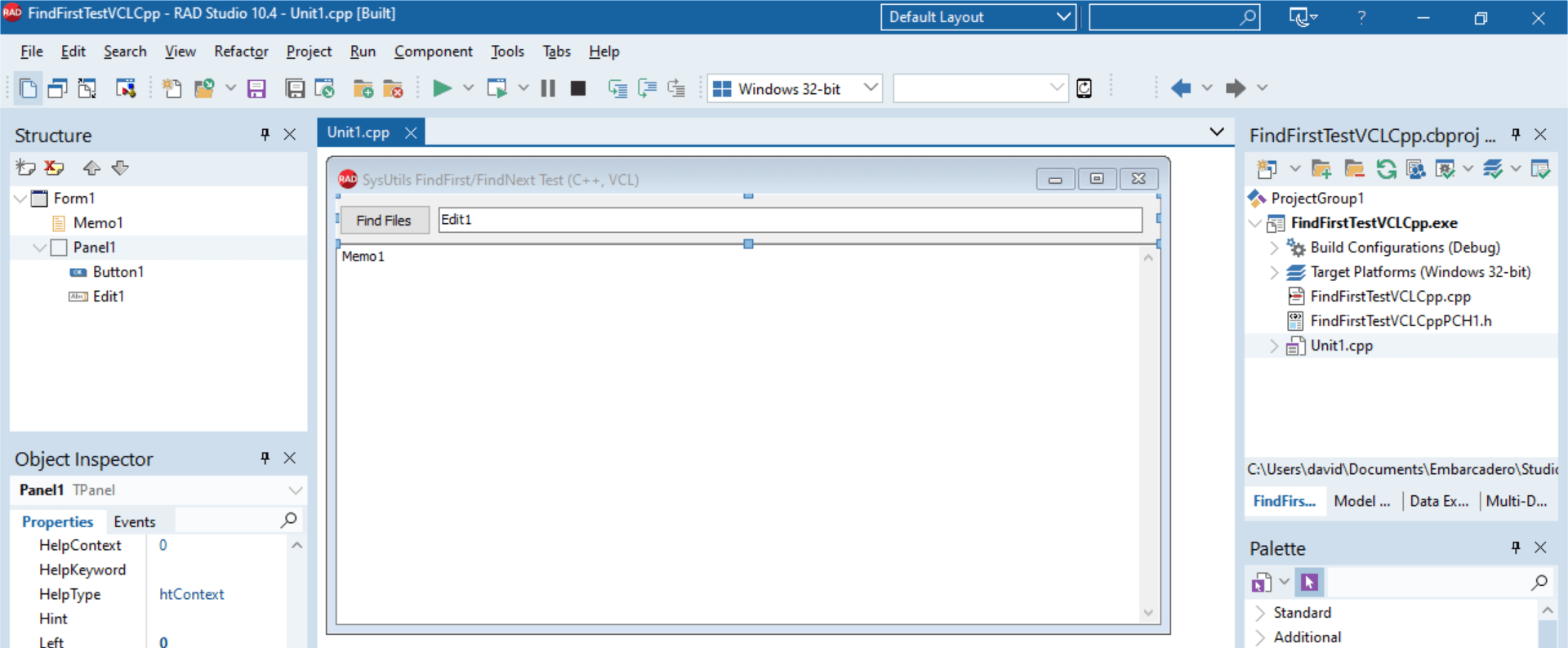Image resolution: width=1568 pixels, height=648 pixels.
Task: Click New Item icon in Structure toolbar
Action: point(25,168)
